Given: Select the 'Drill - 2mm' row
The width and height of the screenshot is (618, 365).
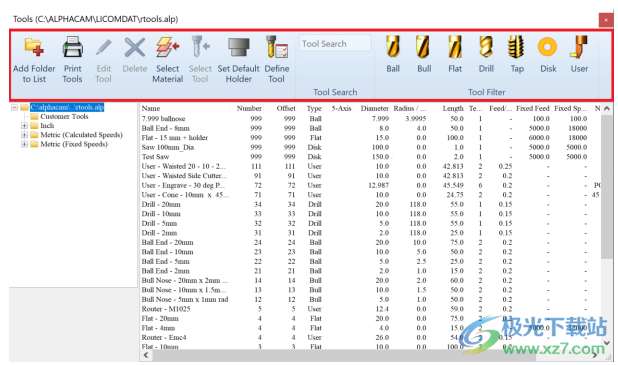Looking at the screenshot, I should (370, 233).
